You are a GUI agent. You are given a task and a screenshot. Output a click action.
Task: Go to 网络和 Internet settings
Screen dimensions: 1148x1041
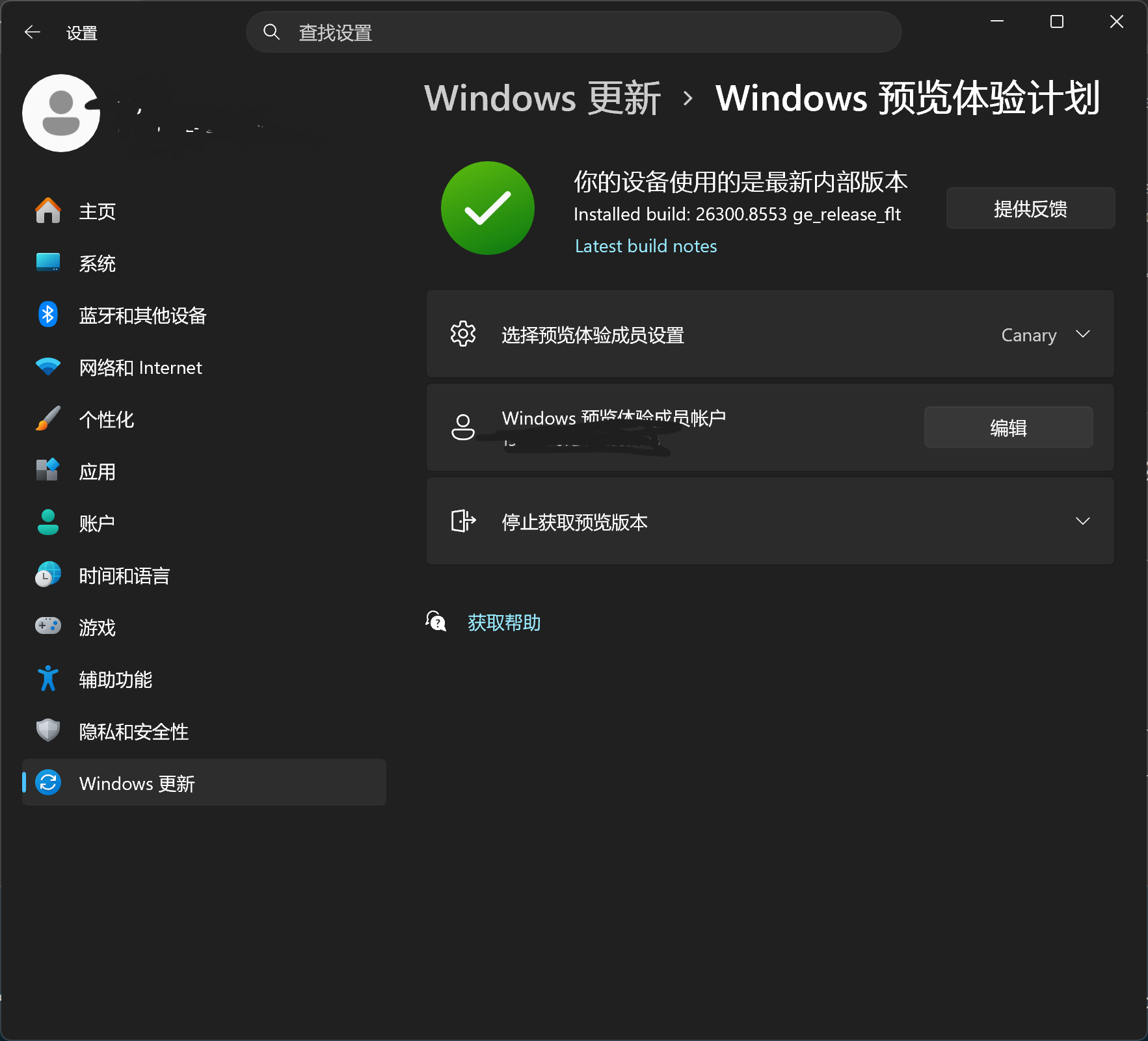tap(204, 367)
